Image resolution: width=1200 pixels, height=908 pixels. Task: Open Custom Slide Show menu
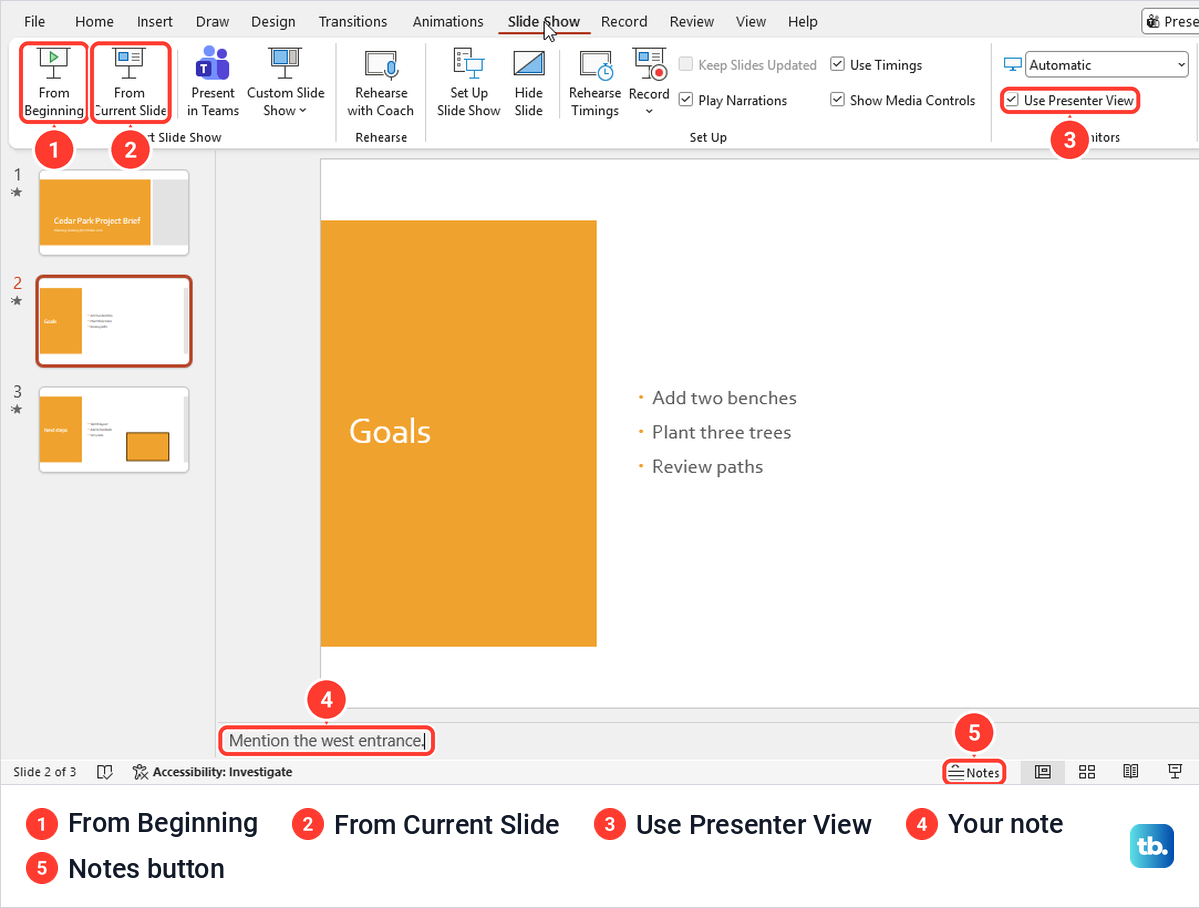pos(286,82)
